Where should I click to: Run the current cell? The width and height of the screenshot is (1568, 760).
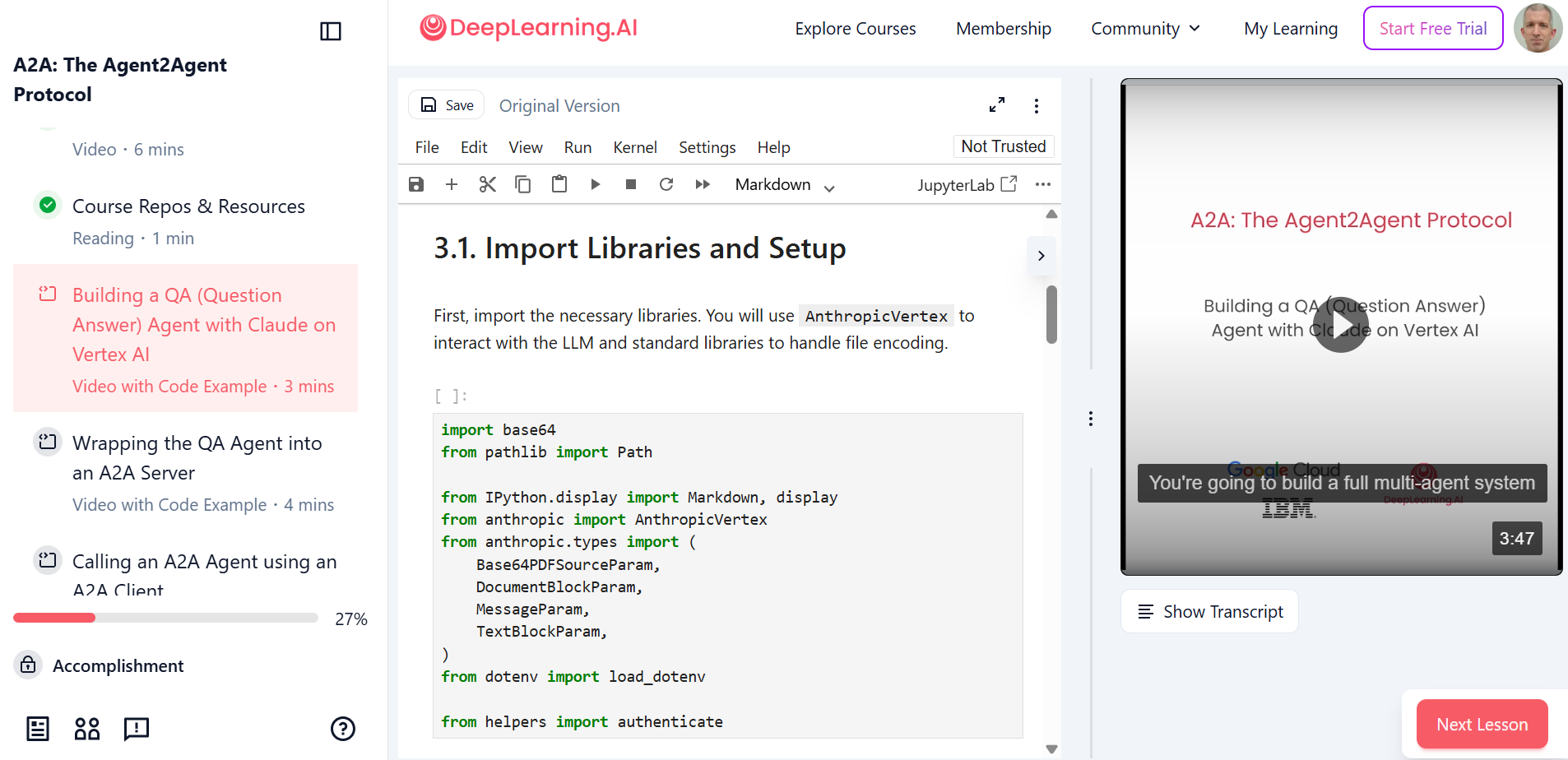pyautogui.click(x=596, y=184)
